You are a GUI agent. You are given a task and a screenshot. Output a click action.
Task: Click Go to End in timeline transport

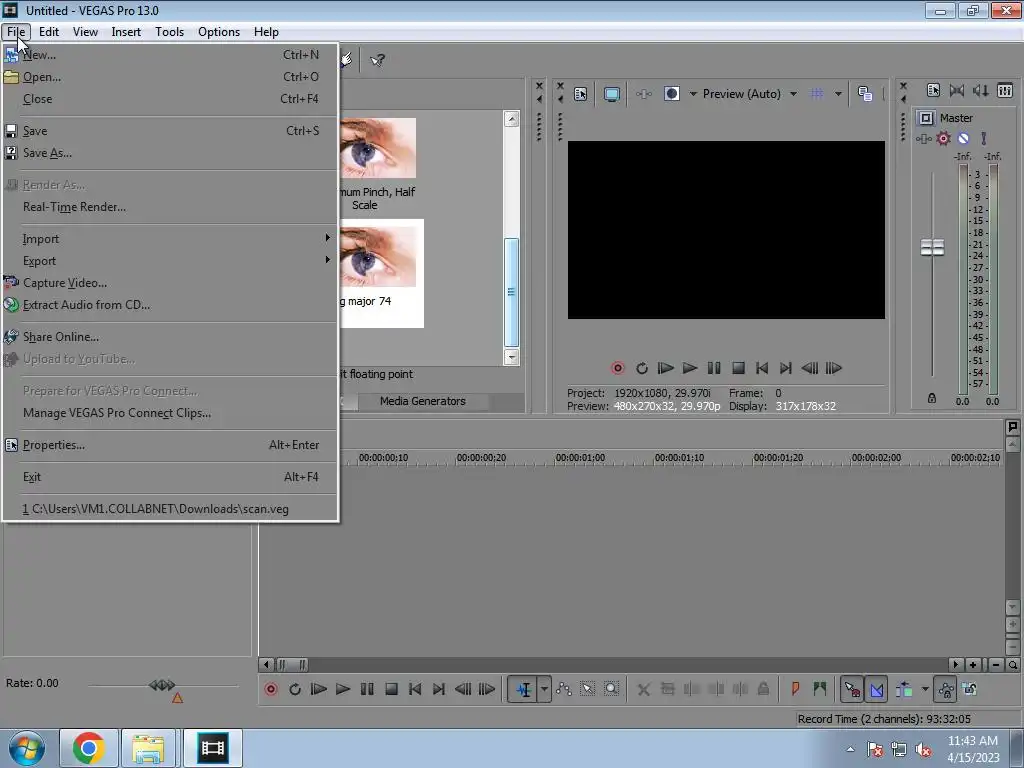point(439,689)
